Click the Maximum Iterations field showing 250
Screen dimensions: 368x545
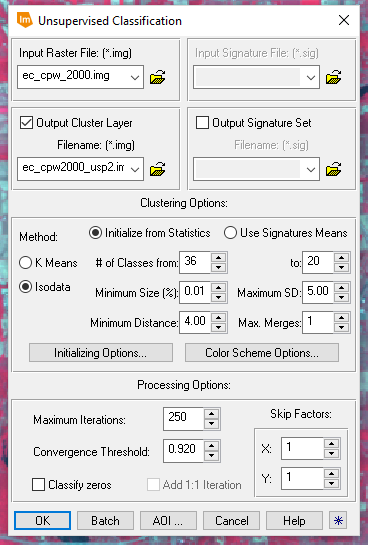click(183, 418)
